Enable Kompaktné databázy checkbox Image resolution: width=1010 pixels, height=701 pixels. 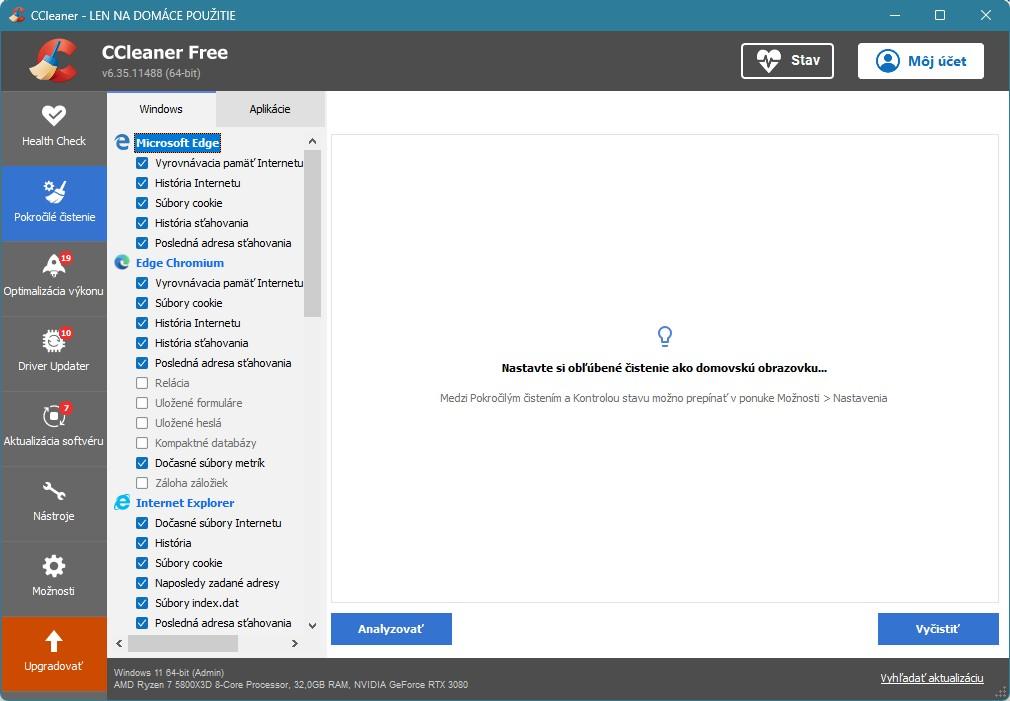[x=142, y=443]
